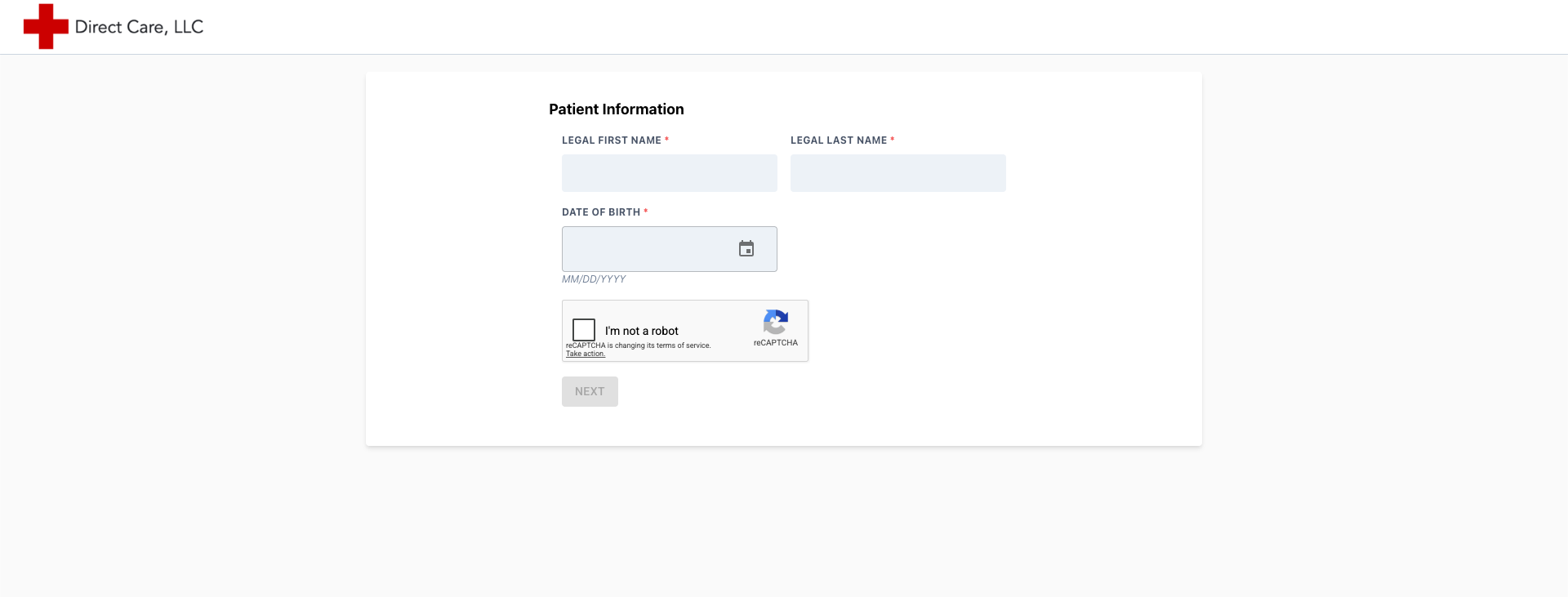Click the reCAPTCHA caption under the logo
The image size is (1568, 597).
click(776, 343)
